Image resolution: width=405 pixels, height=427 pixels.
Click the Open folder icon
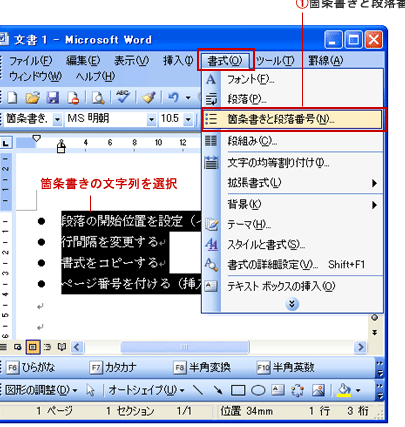33,98
